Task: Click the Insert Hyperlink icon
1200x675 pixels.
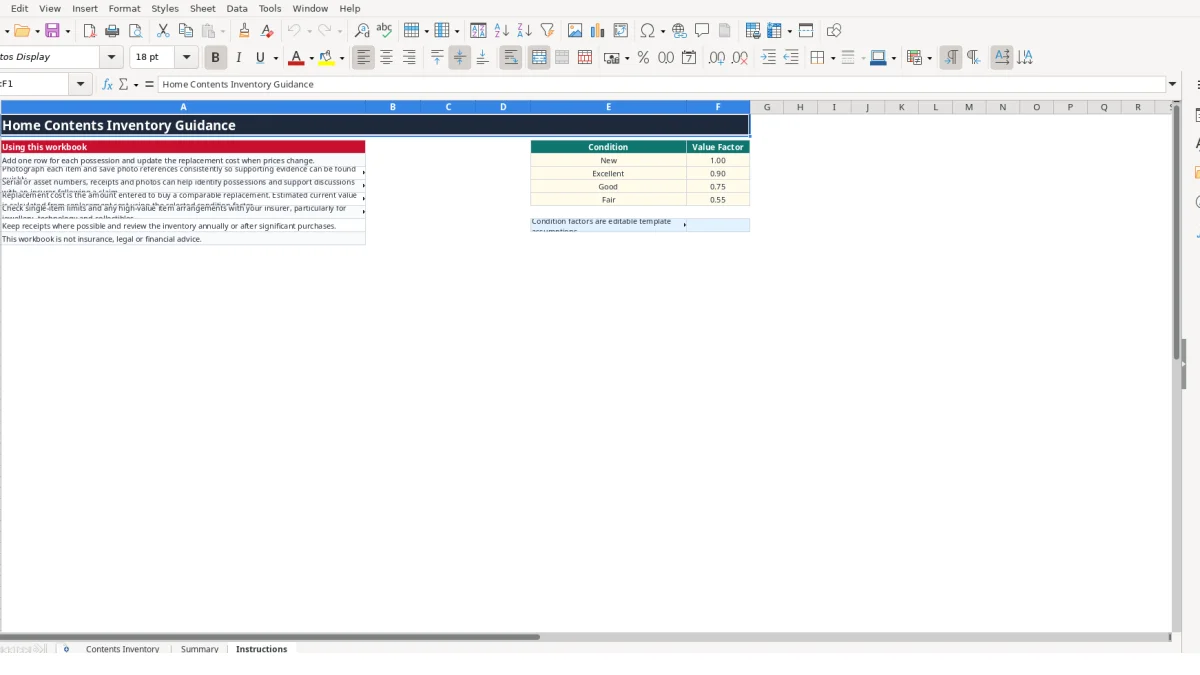Action: pos(679,31)
